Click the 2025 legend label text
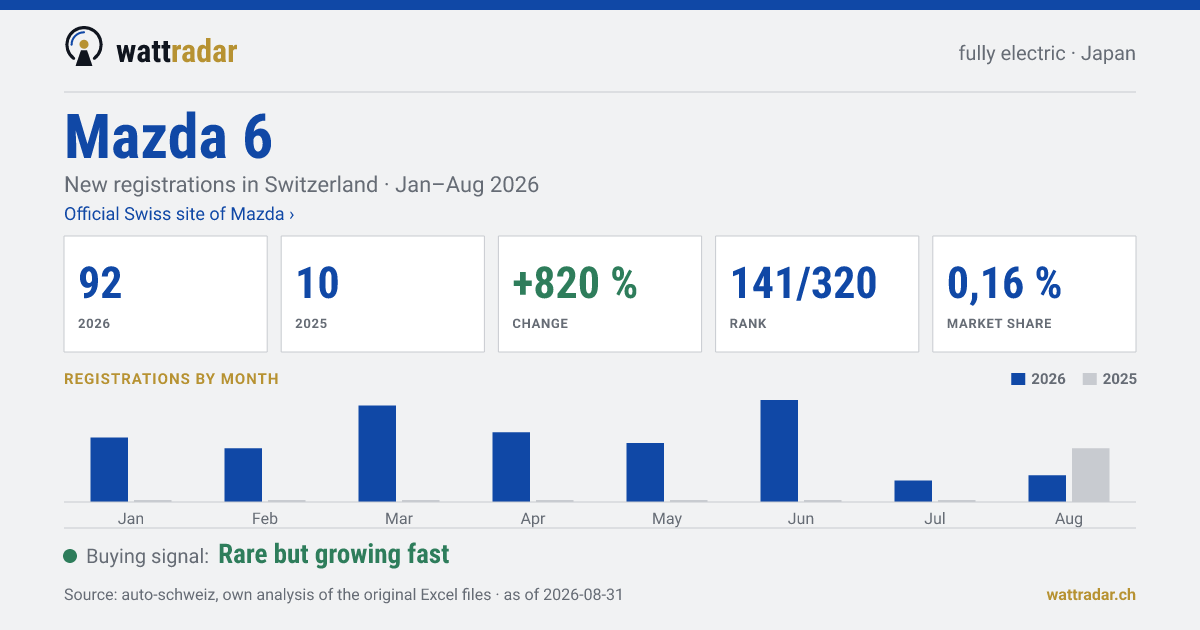The image size is (1200, 630). (1120, 379)
